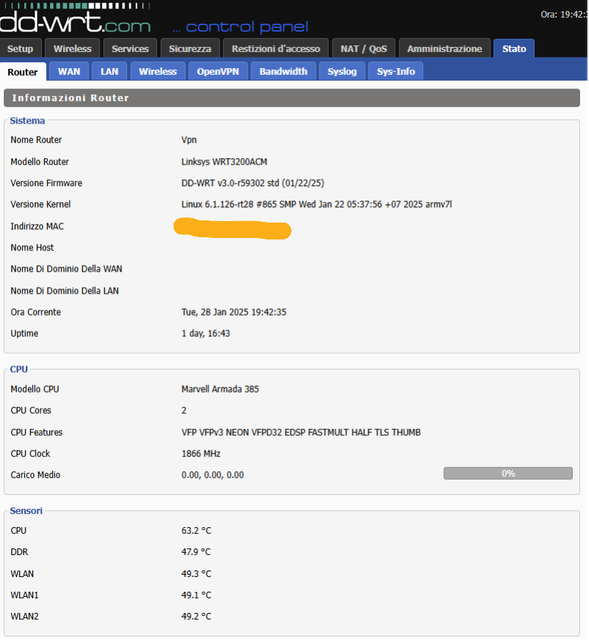Click router name value Vpn
Image resolution: width=589 pixels, height=640 pixels.
pos(189,140)
